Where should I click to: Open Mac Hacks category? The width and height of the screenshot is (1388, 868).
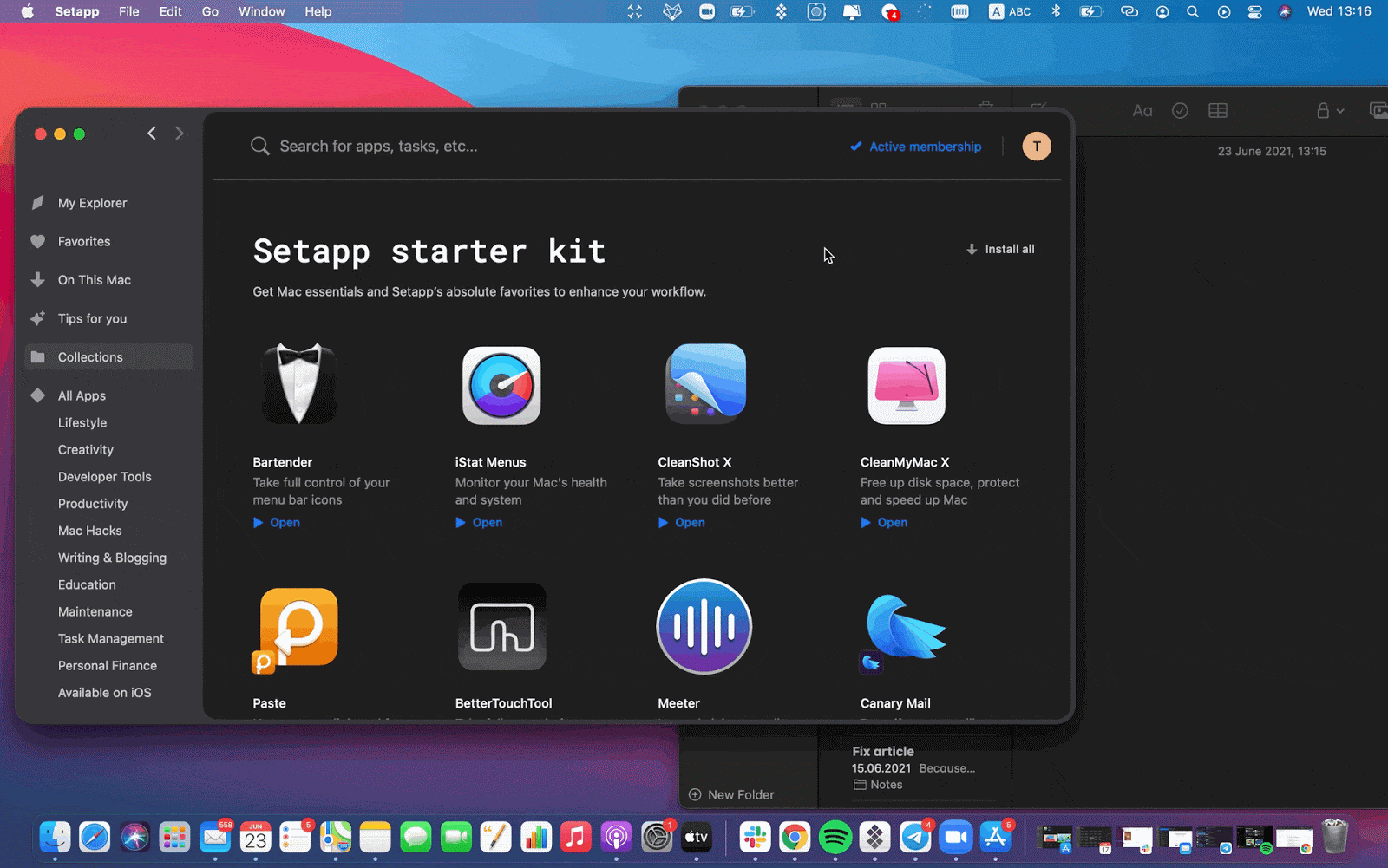tap(90, 530)
